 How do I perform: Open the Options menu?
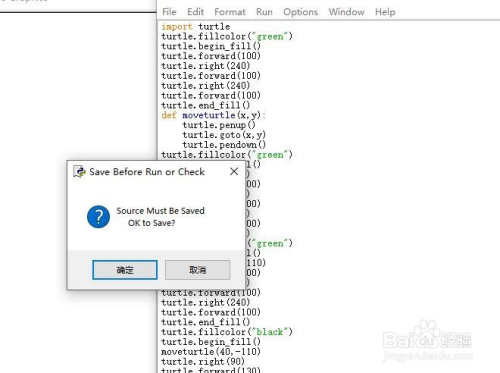(x=300, y=12)
